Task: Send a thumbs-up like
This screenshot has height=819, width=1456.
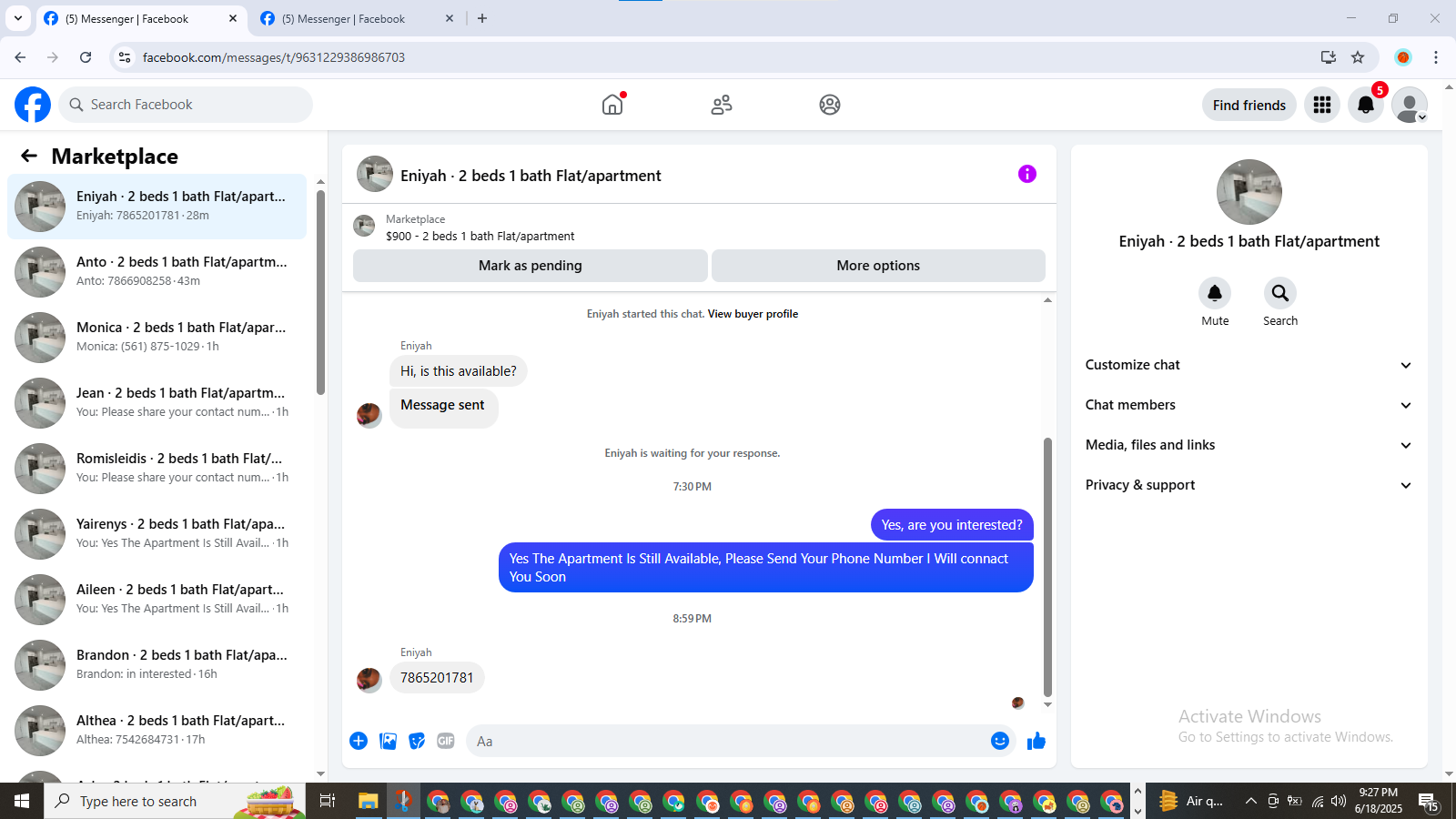Action: (1036, 741)
